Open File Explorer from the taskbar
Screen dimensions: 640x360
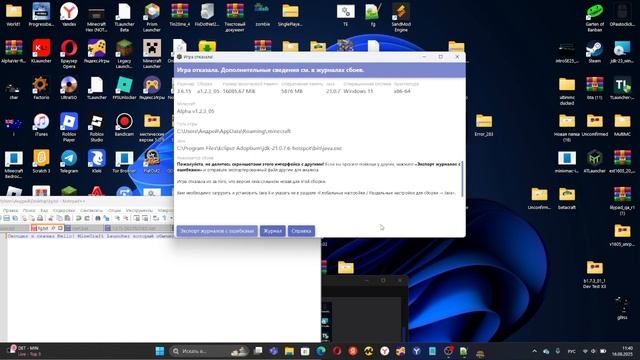pyautogui.click(x=289, y=351)
